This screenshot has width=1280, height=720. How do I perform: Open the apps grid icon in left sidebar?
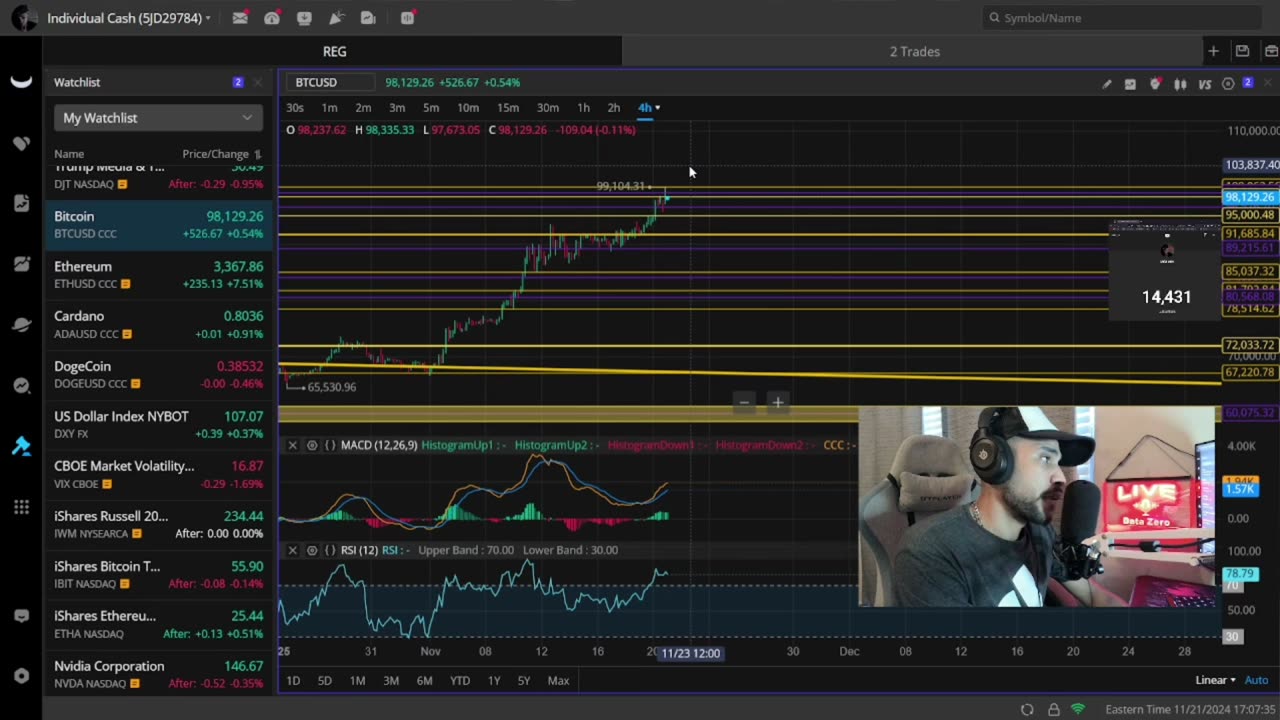[x=21, y=508]
